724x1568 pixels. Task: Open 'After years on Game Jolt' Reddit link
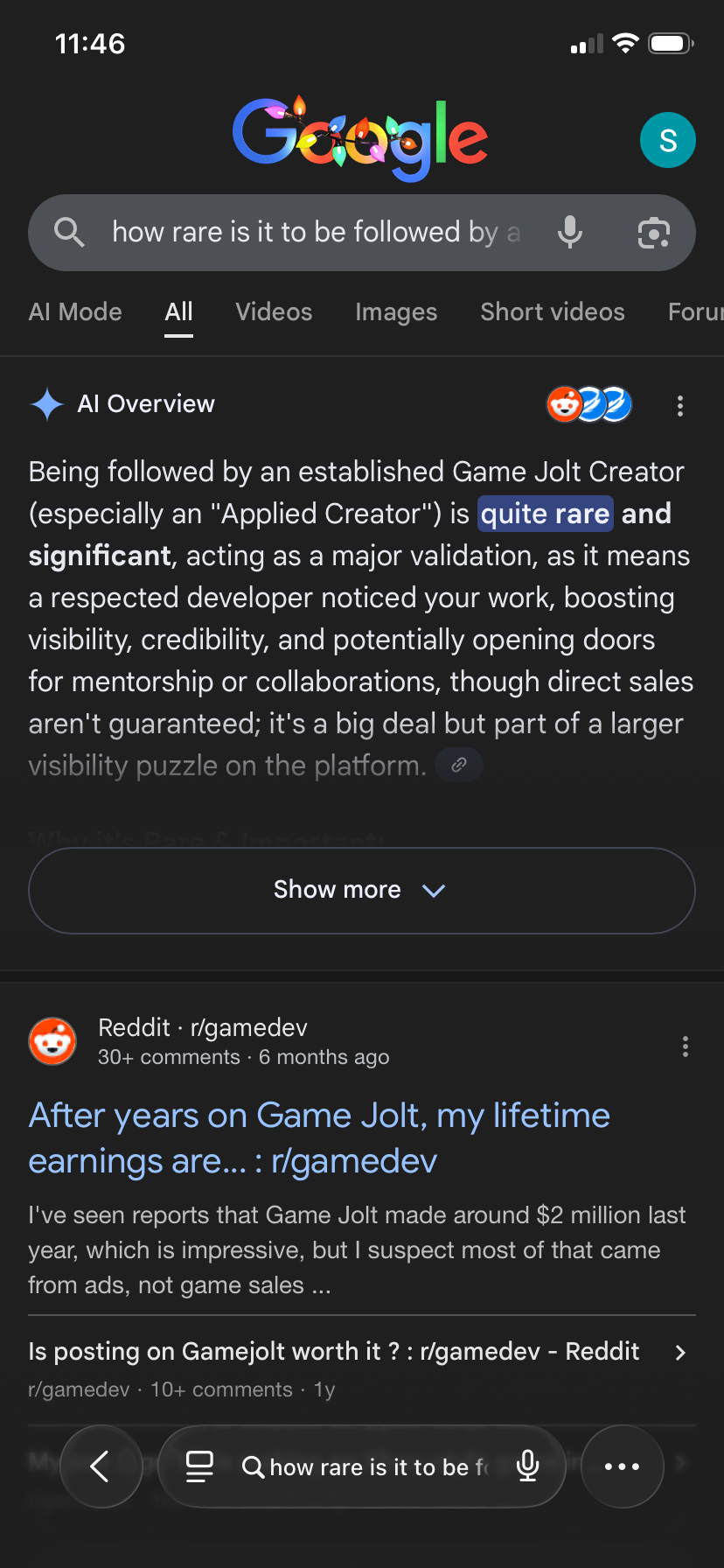pyautogui.click(x=319, y=1137)
